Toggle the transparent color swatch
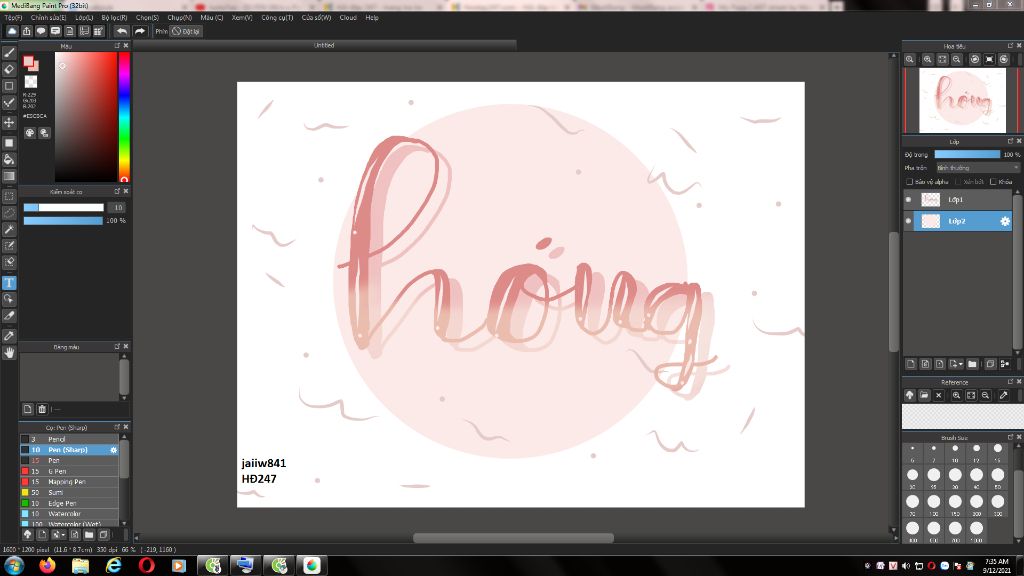 coord(31,82)
